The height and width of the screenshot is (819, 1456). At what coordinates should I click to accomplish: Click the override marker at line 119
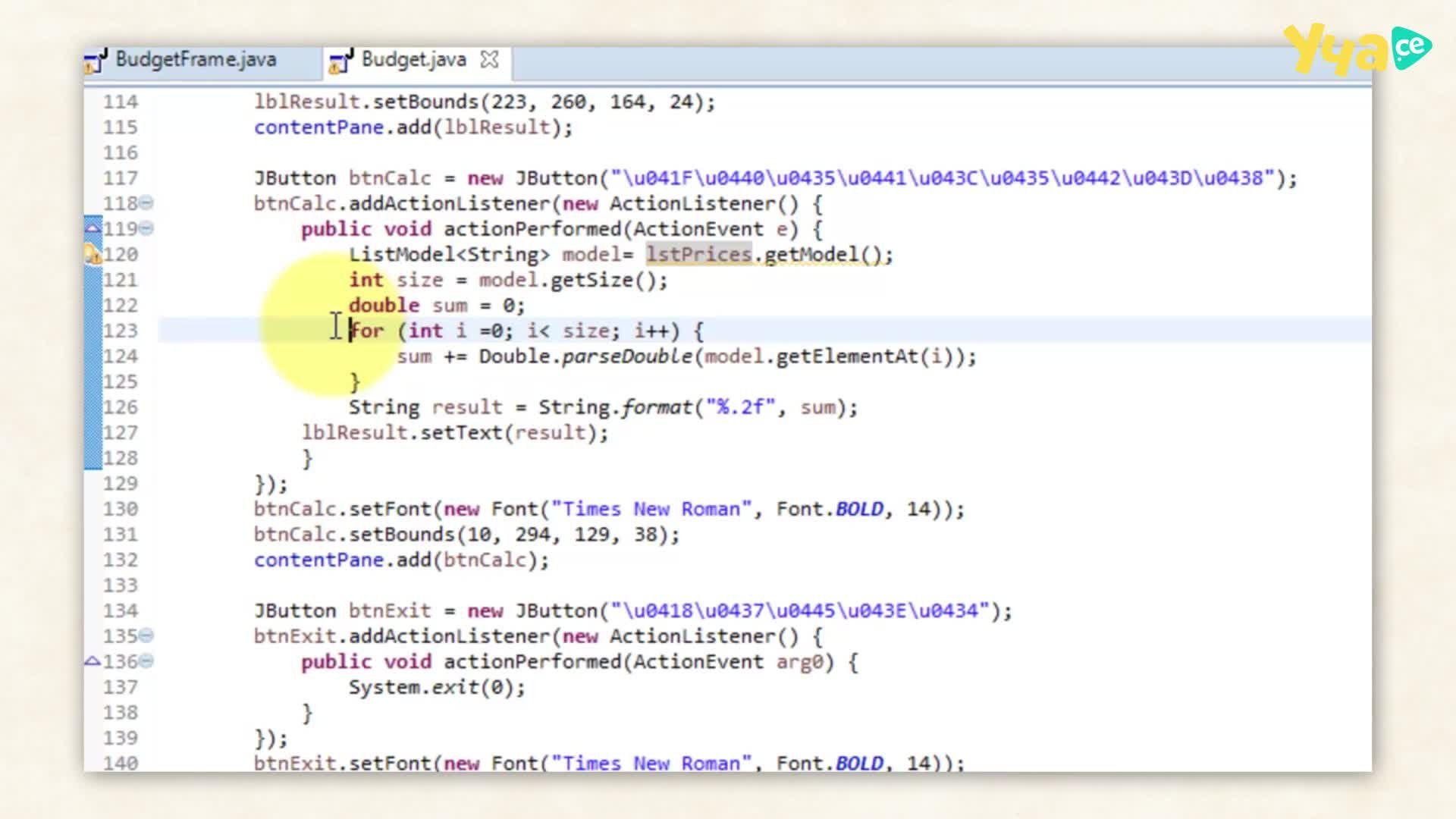coord(93,228)
